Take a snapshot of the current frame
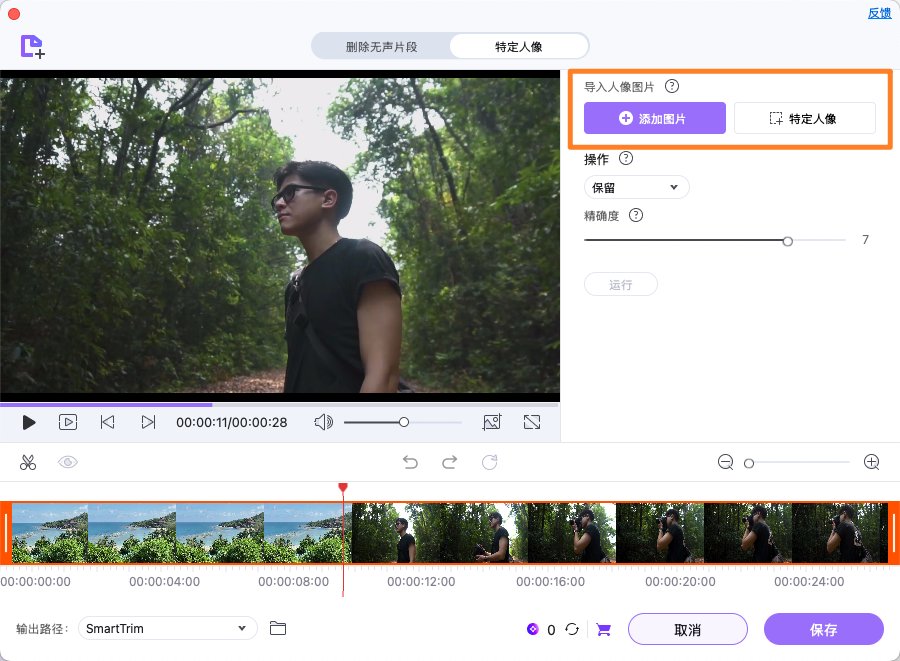Image resolution: width=900 pixels, height=661 pixels. [x=492, y=422]
